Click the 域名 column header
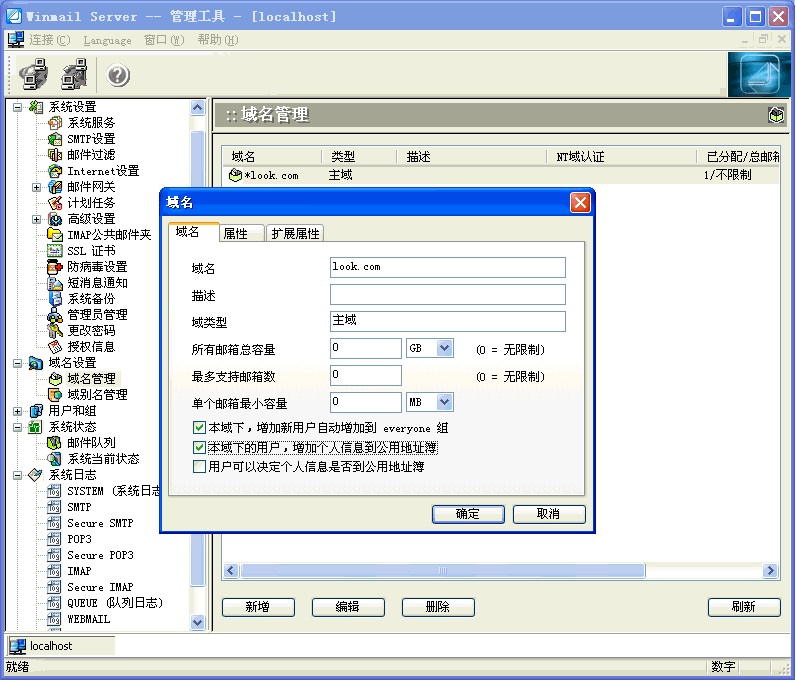 (x=272, y=157)
